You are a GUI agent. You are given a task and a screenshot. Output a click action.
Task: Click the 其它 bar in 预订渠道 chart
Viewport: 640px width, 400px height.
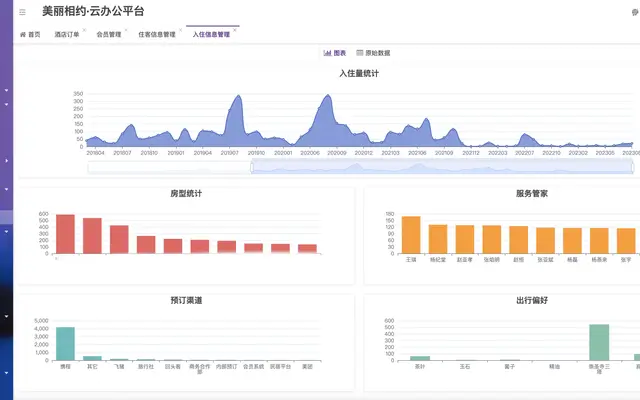point(92,358)
